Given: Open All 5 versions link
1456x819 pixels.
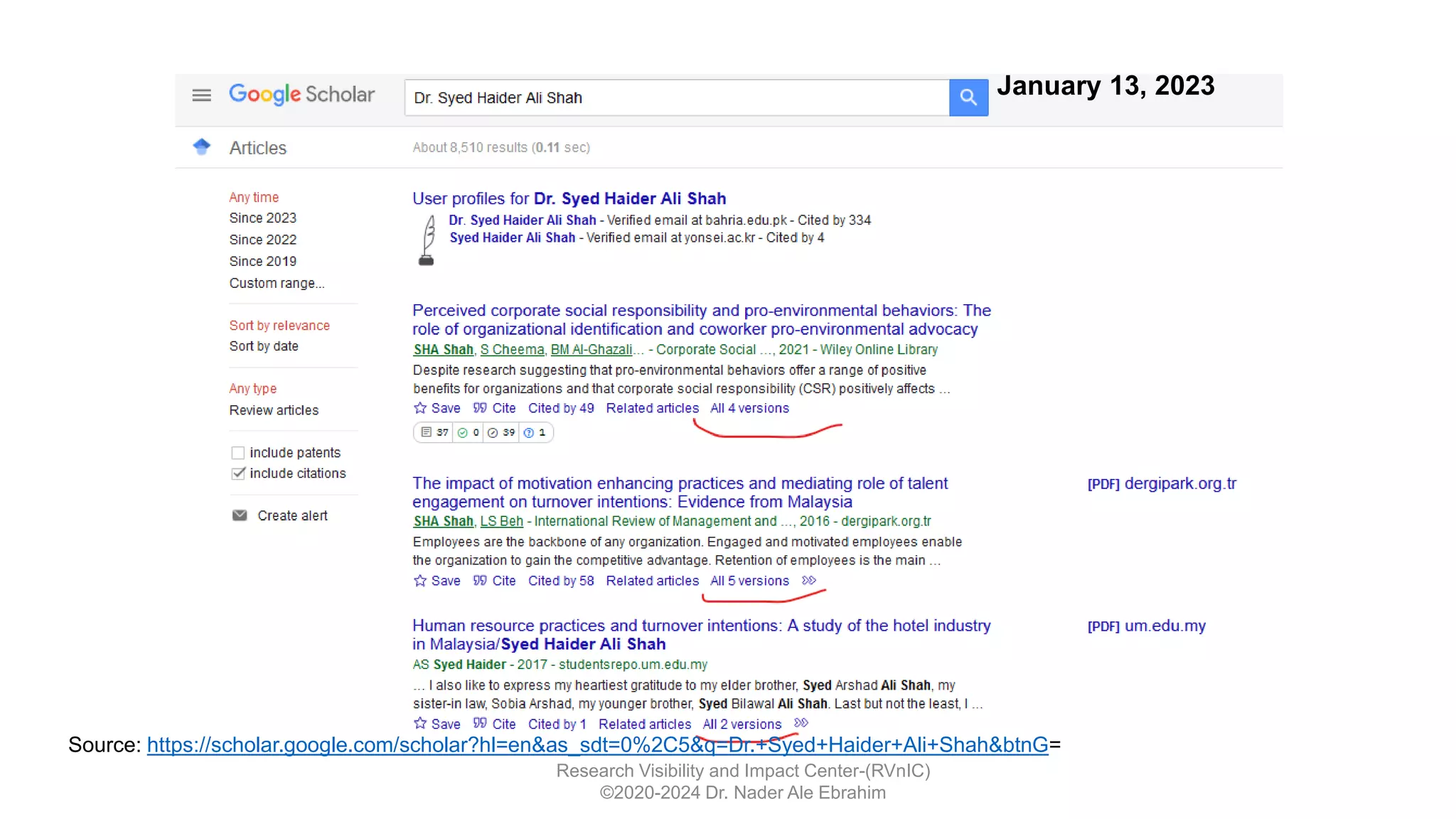Looking at the screenshot, I should point(749,581).
